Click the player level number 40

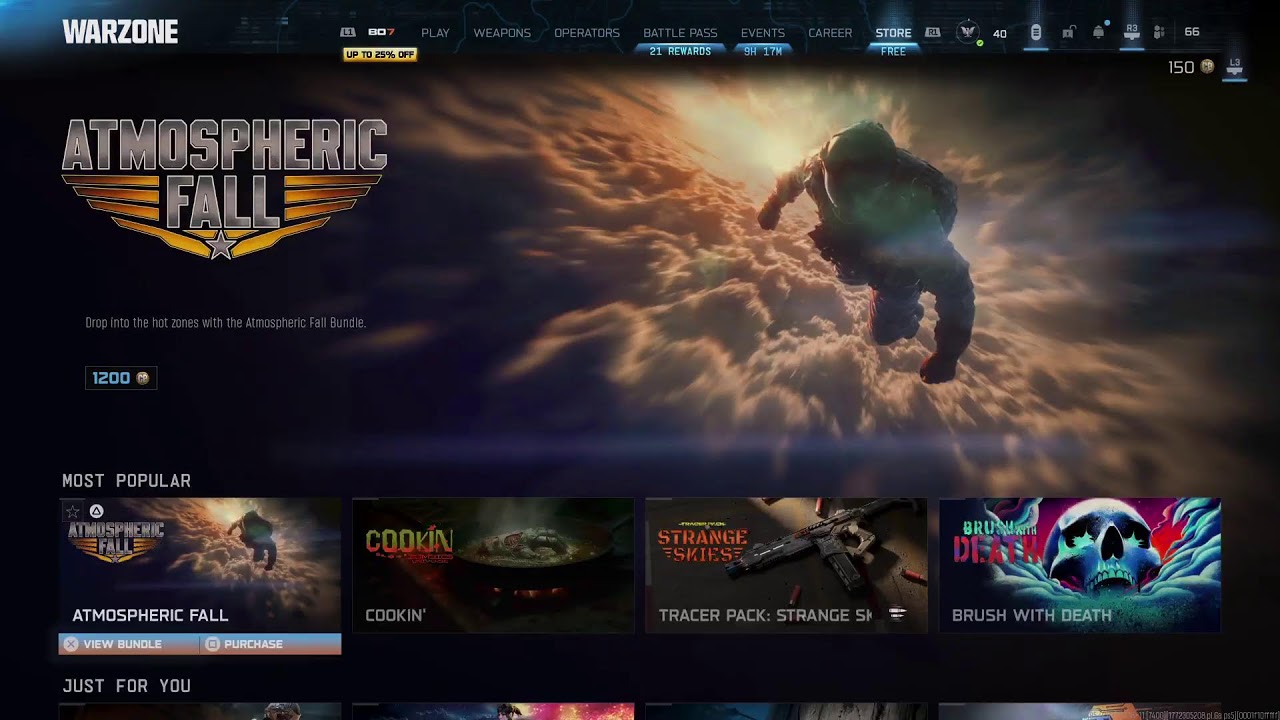(x=999, y=33)
